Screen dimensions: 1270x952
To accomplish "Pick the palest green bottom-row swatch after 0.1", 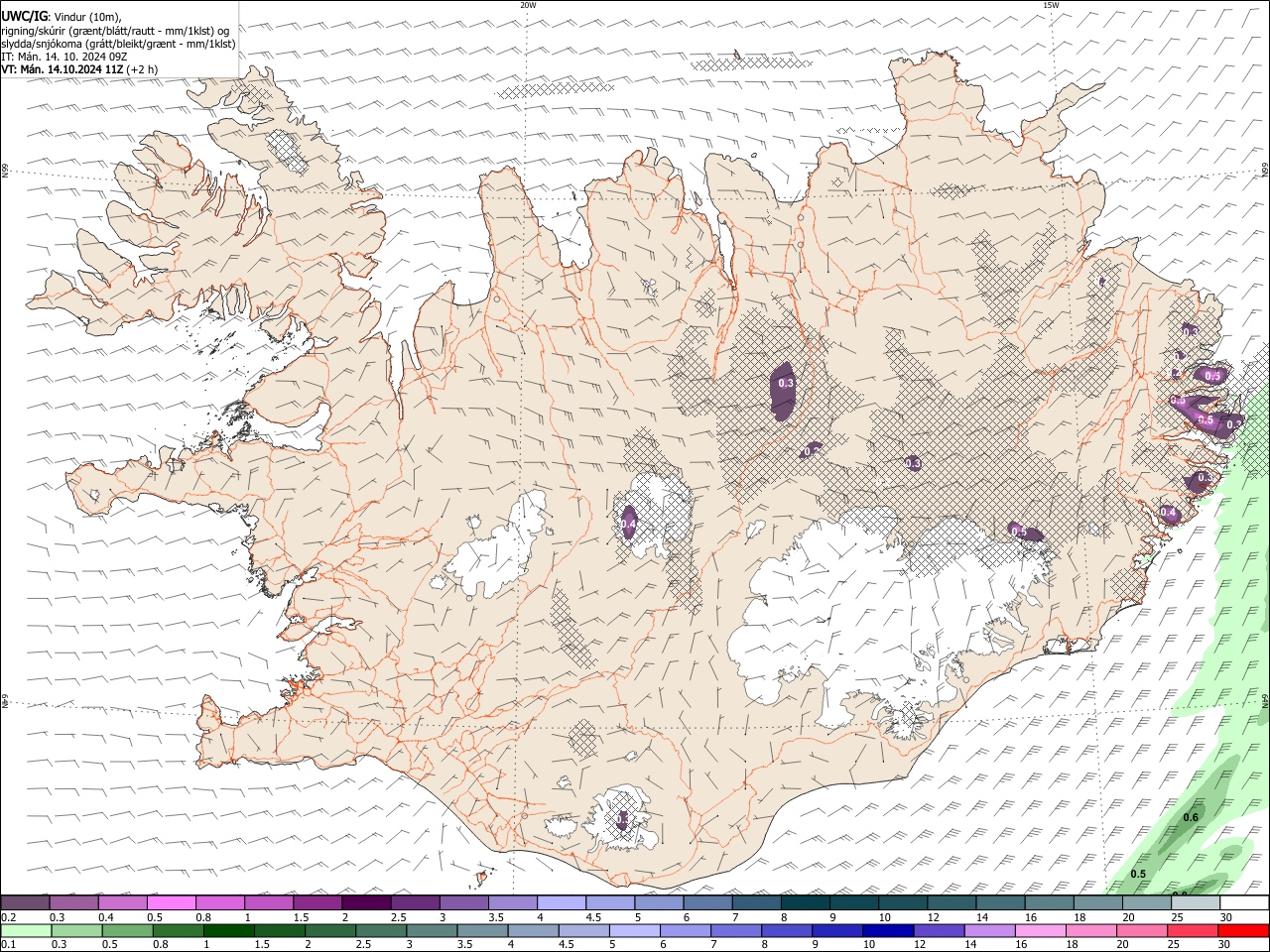I will point(25,931).
